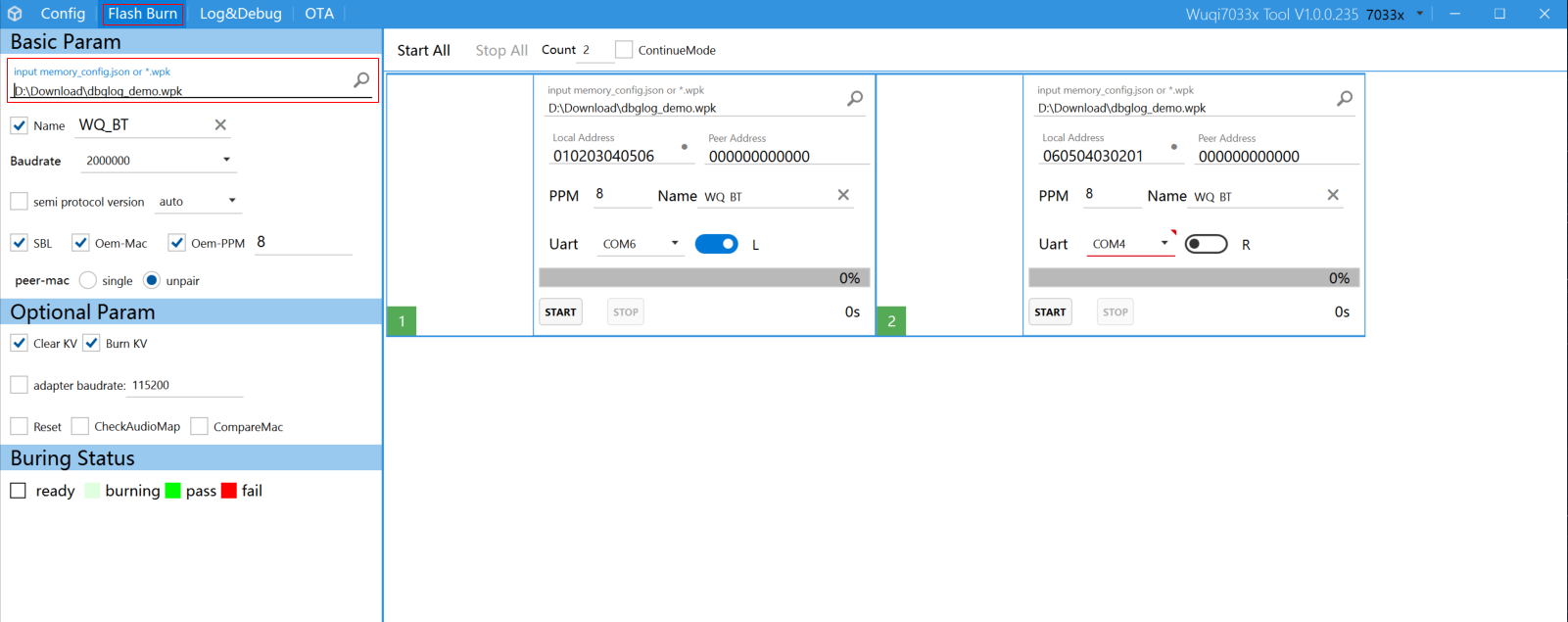This screenshot has width=1568, height=622.
Task: Open the 7033x chip selector dropdown
Action: click(1419, 14)
